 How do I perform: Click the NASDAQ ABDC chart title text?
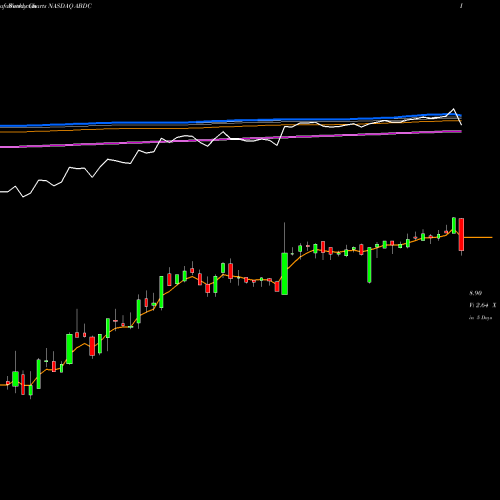pos(70,6)
